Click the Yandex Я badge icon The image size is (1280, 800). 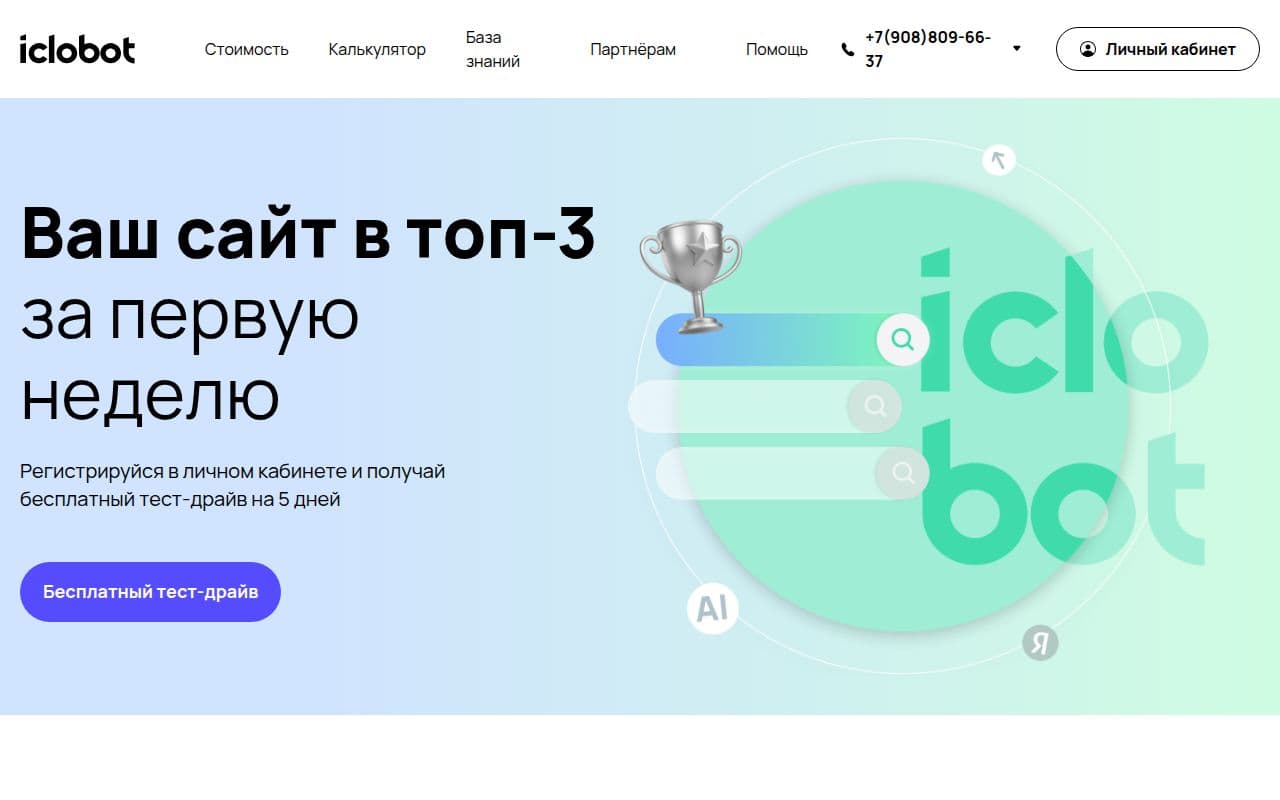[1040, 642]
